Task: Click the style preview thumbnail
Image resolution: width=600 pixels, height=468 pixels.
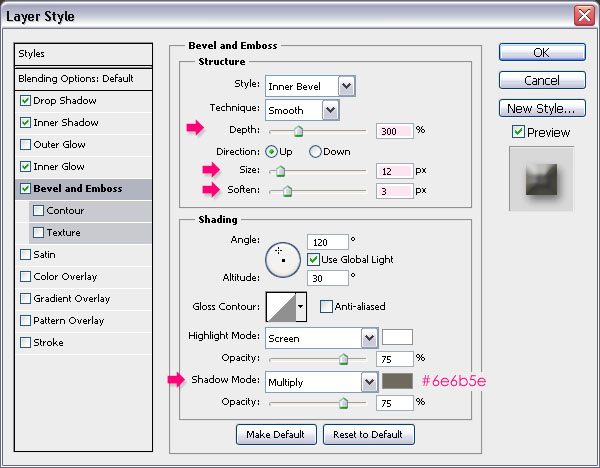Action: point(541,179)
